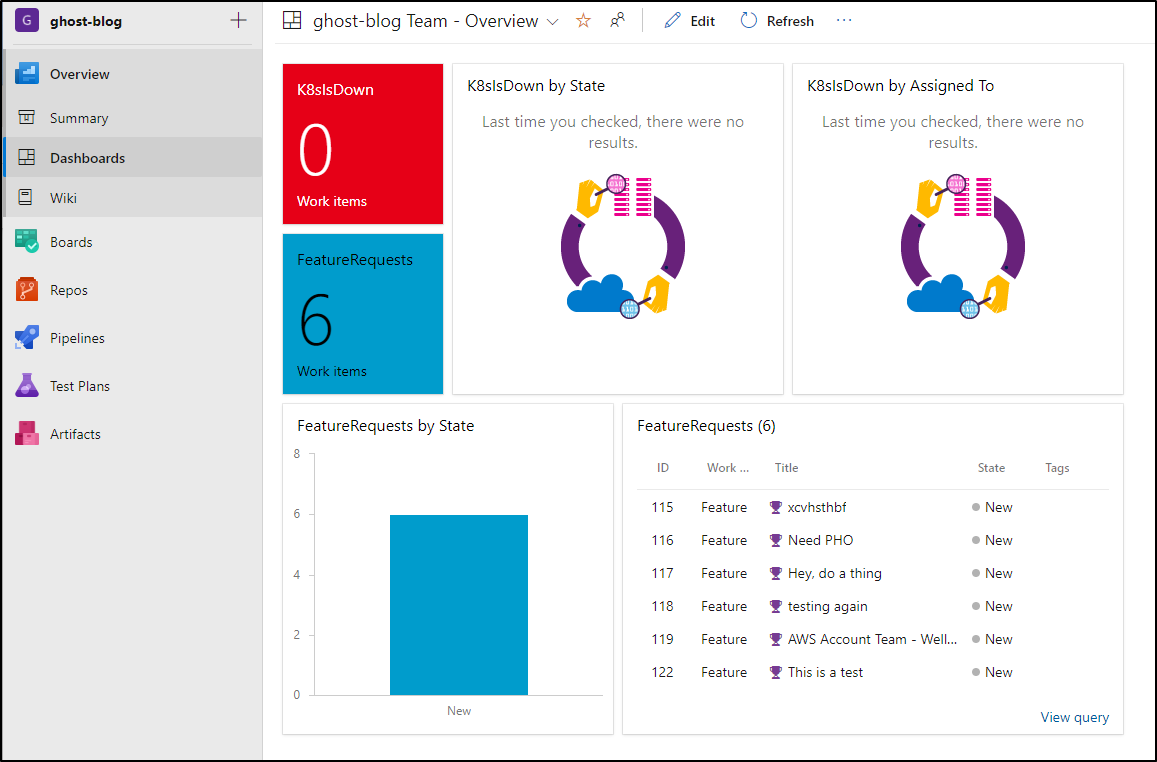Click trophy icon for testing again

[x=776, y=606]
